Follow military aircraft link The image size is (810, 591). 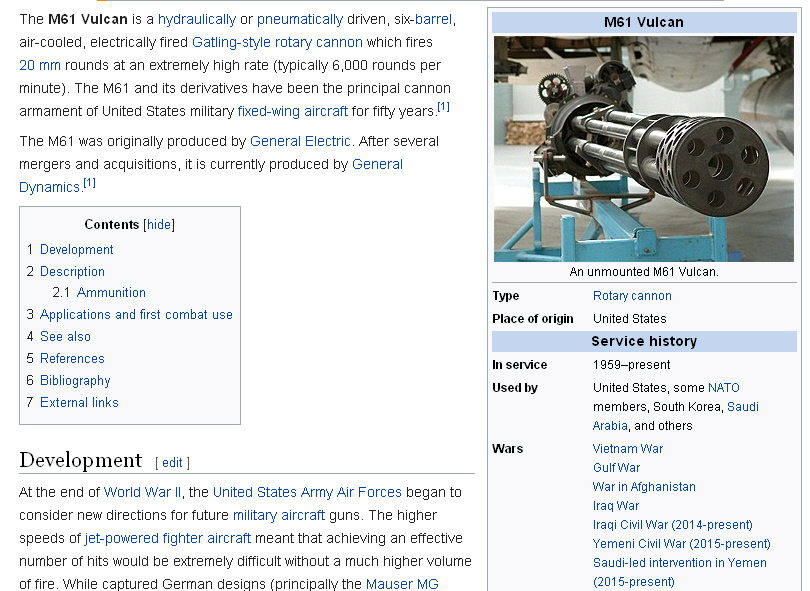click(x=279, y=515)
